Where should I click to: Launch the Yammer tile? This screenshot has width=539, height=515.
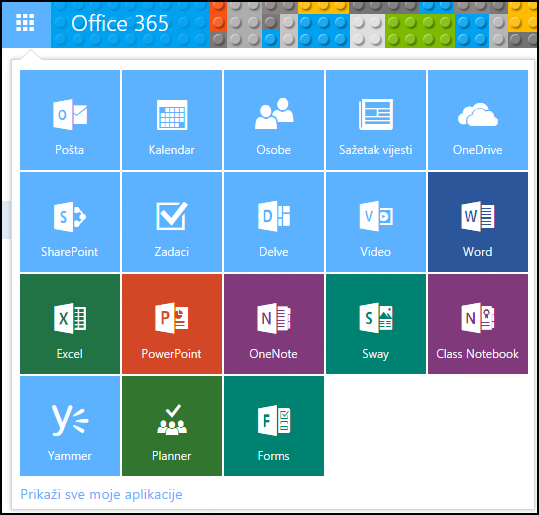(70, 426)
